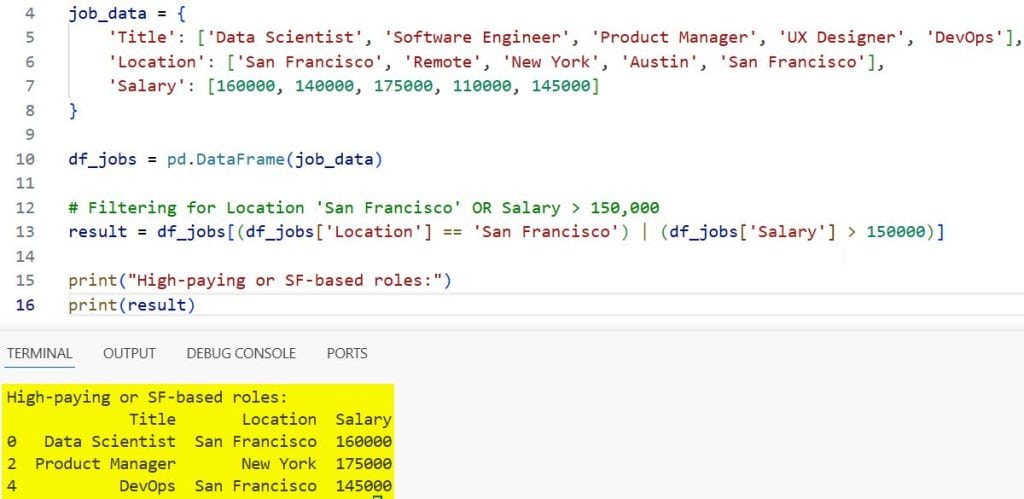
Task: Click the "High-paying or SF-based roles:" string on line 15
Action: coord(285,281)
